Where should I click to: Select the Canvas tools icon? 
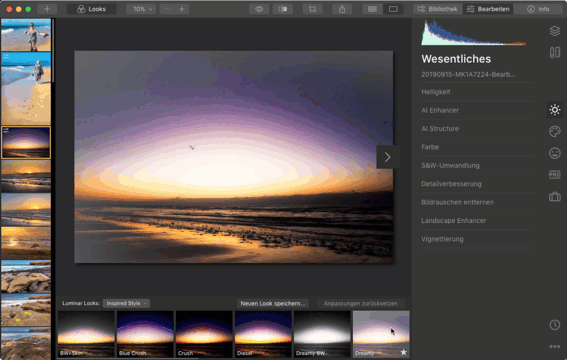click(555, 53)
